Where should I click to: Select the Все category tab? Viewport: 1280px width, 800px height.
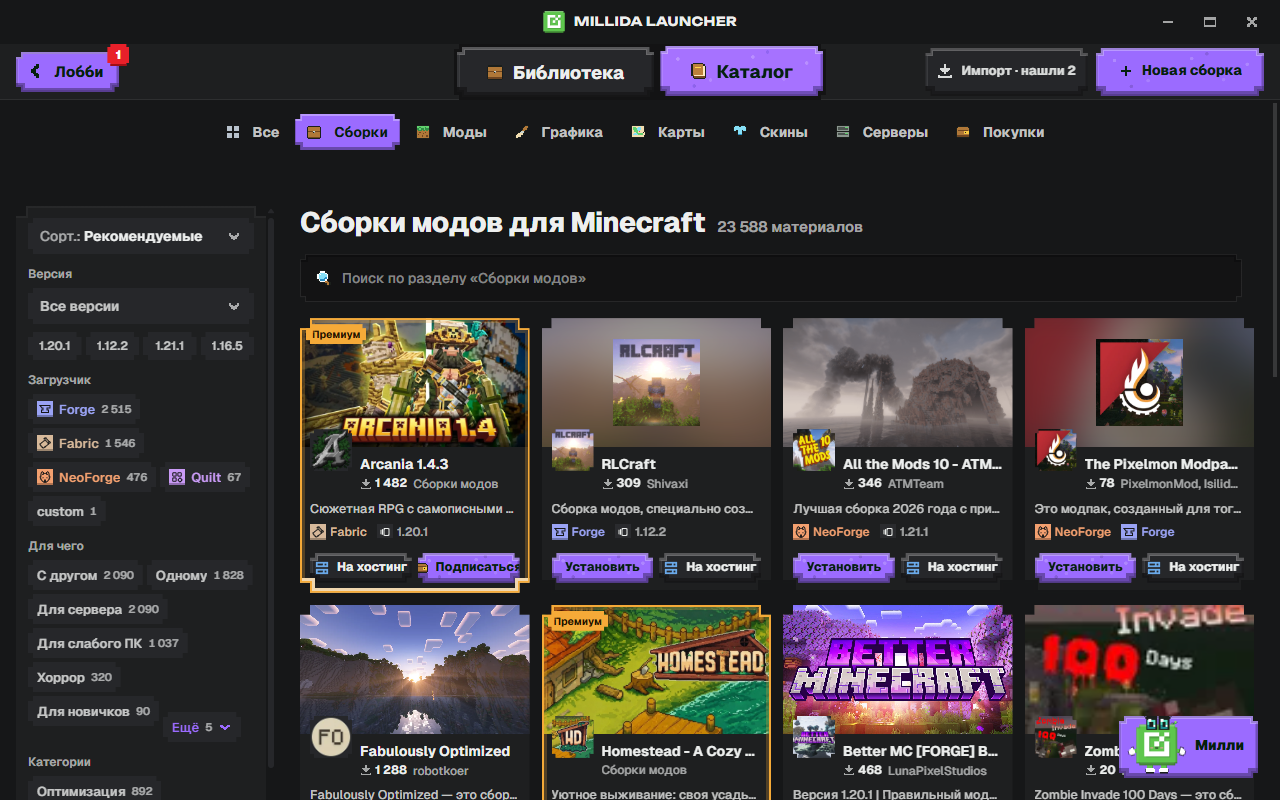253,132
